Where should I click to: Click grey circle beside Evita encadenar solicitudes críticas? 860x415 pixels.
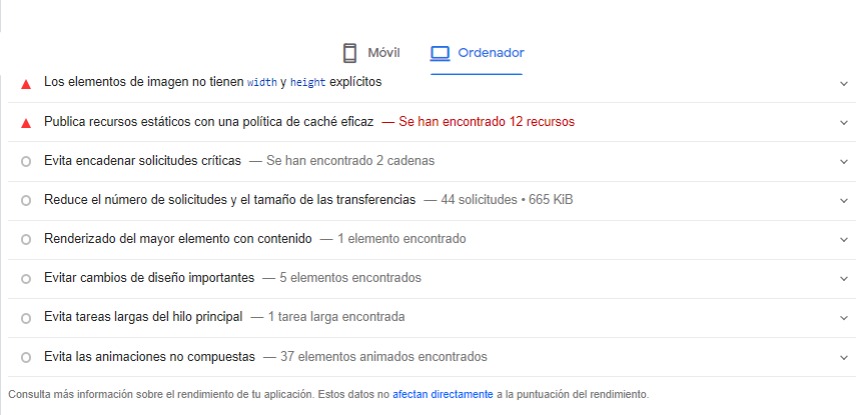26,162
